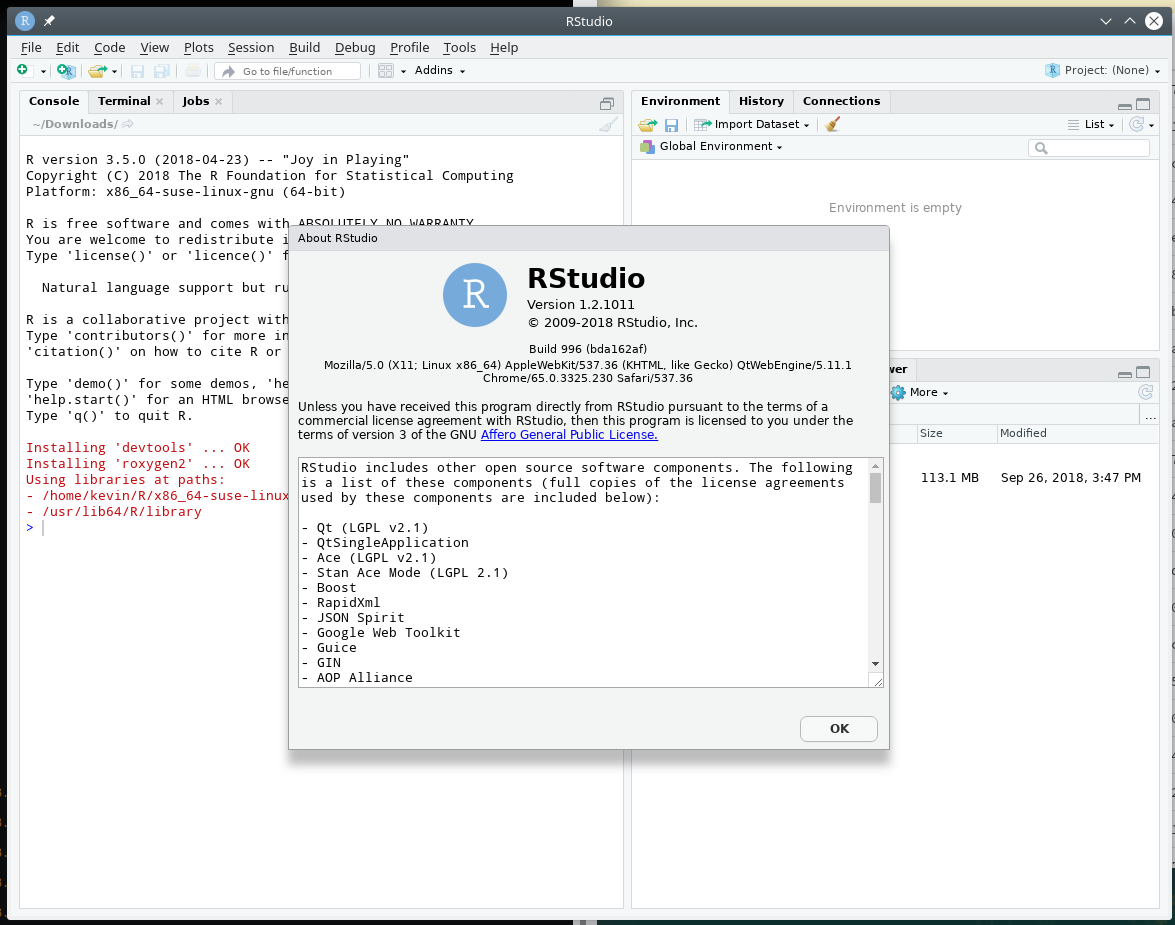Click the clear console broom icon

coord(608,124)
